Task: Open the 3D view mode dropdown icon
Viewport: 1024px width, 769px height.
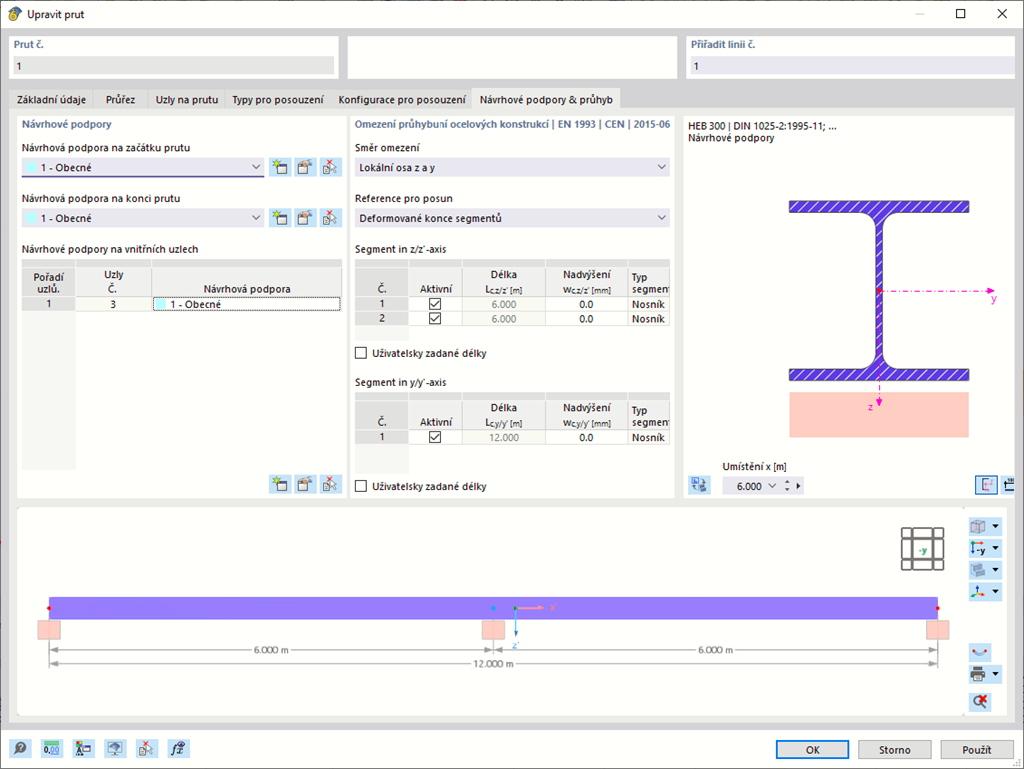Action: [x=978, y=526]
